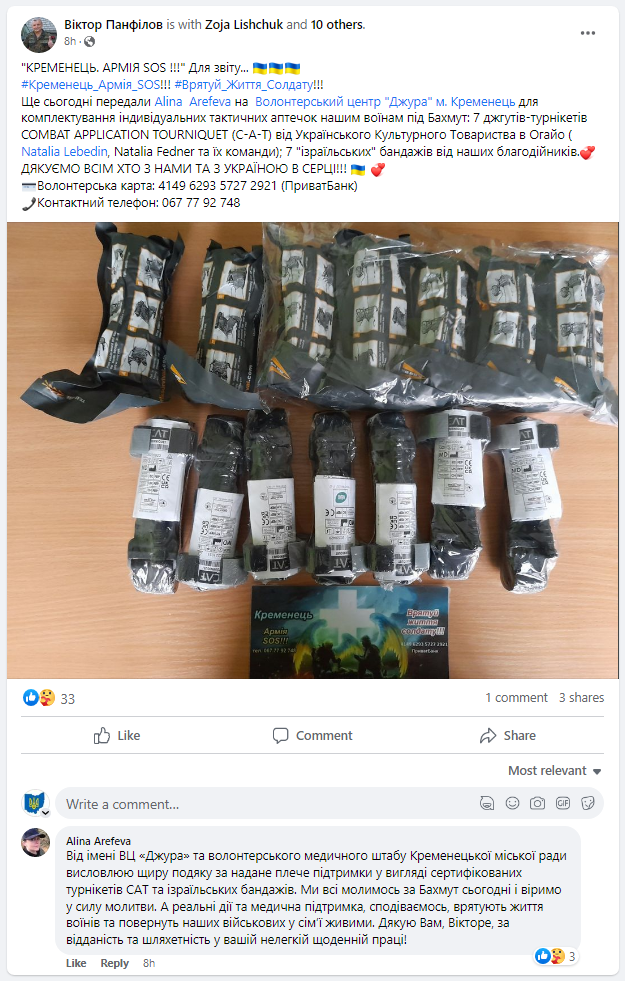625x981 pixels.
Task: Like the post
Action: (x=117, y=736)
